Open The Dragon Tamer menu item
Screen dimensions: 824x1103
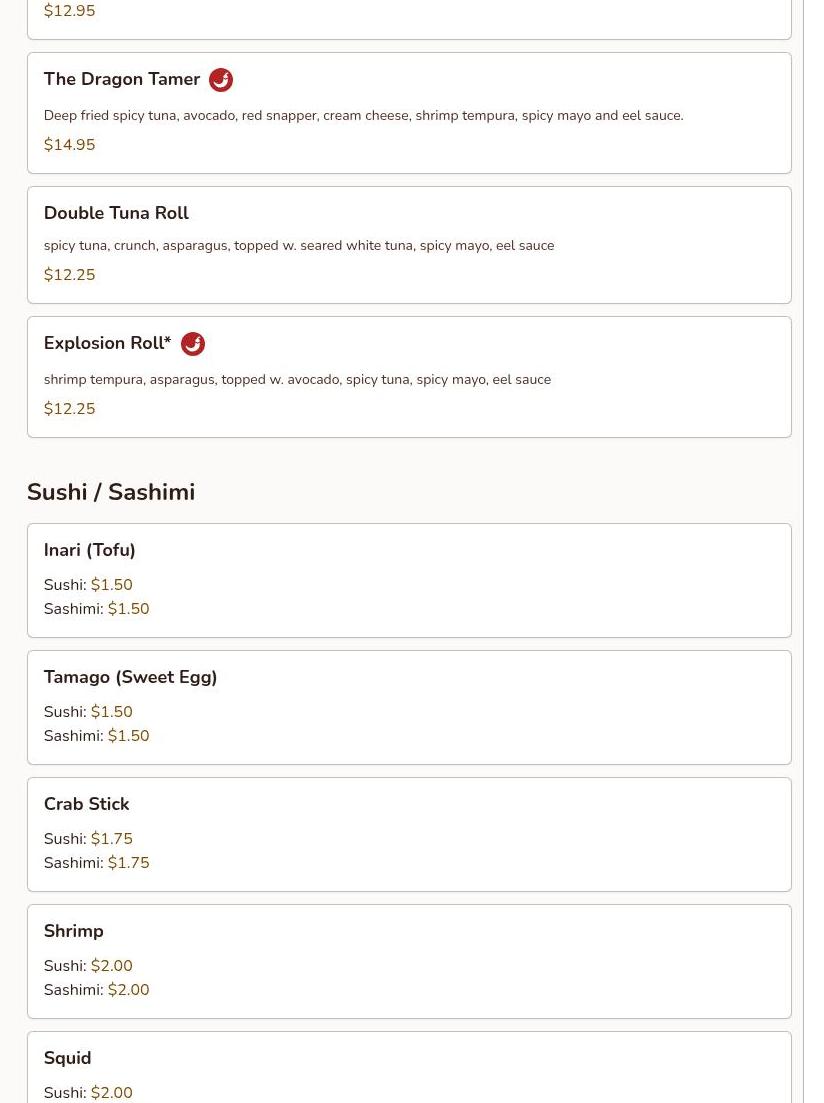[x=122, y=80]
